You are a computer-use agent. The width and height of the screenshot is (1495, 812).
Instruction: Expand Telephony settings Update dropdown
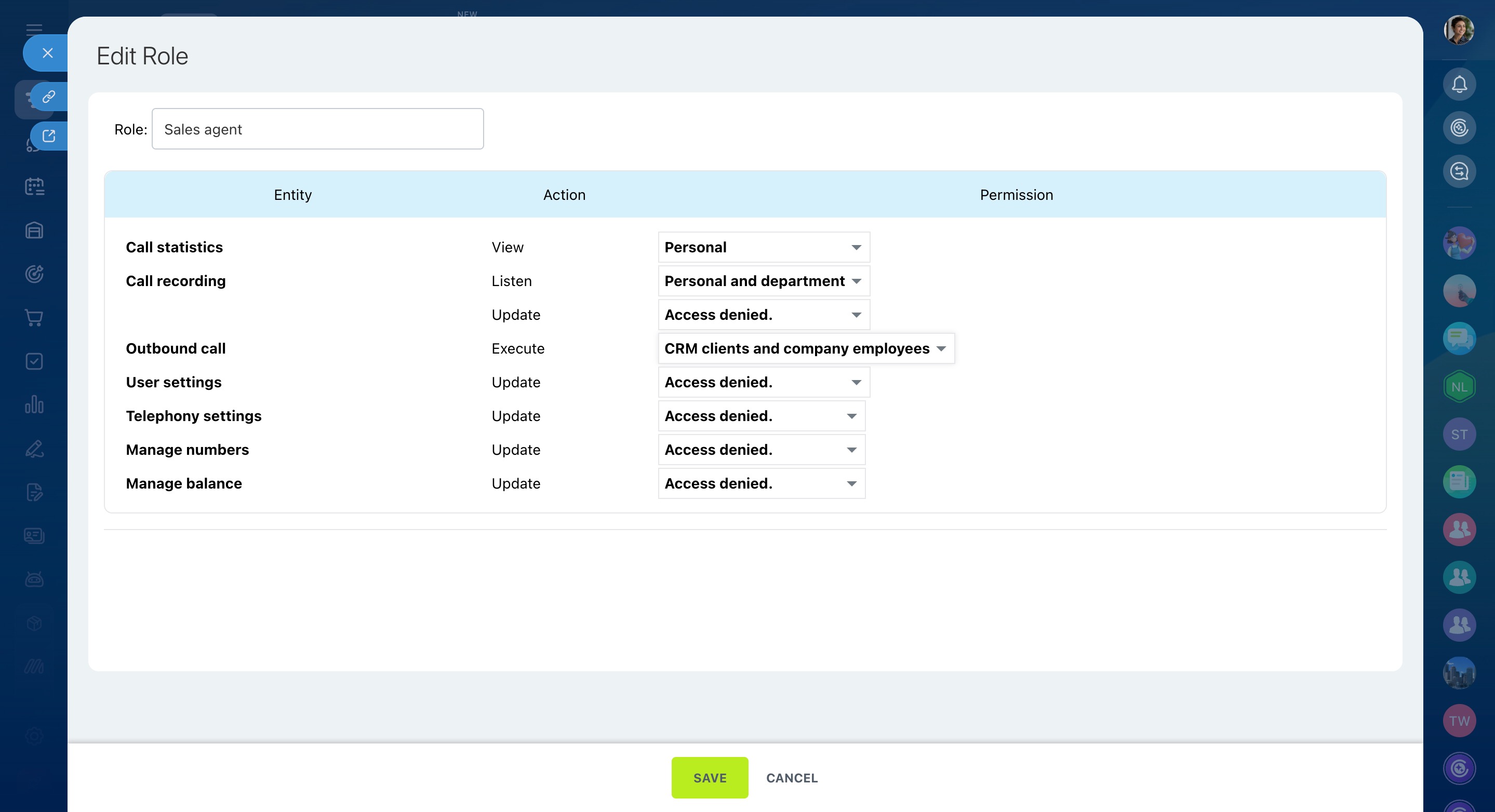pyautogui.click(x=761, y=416)
